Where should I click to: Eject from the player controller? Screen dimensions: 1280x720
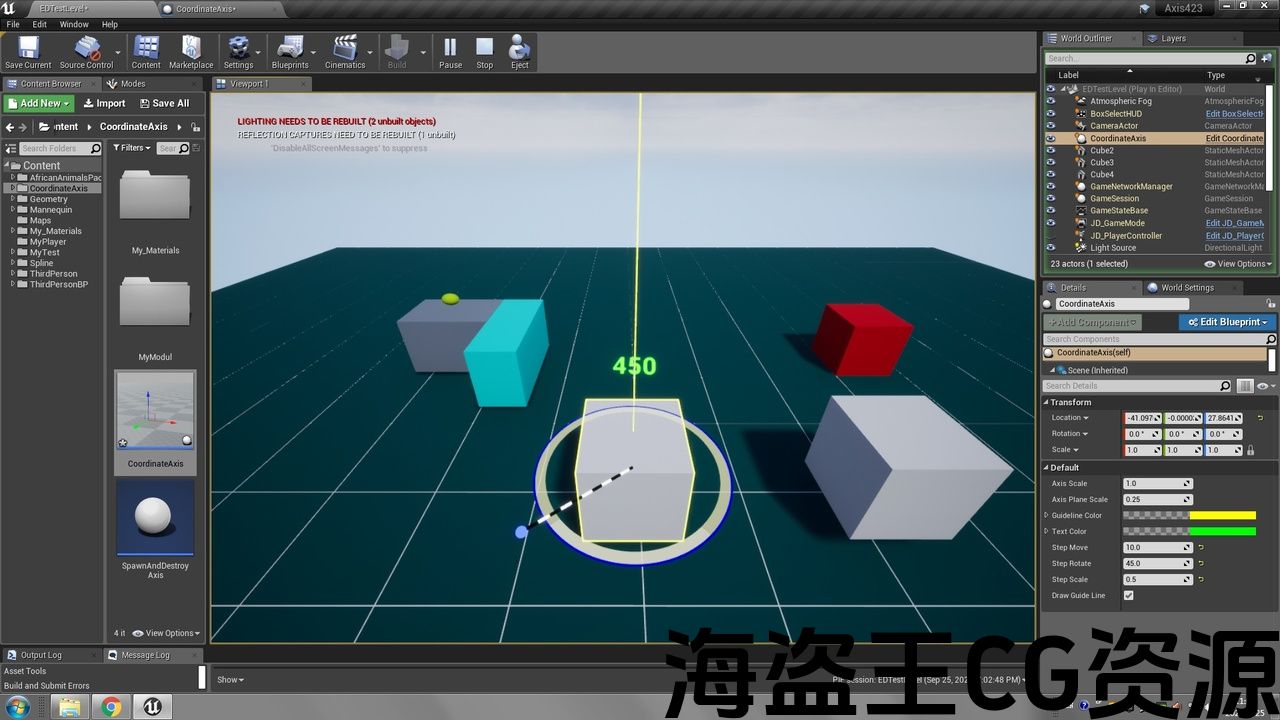519,52
